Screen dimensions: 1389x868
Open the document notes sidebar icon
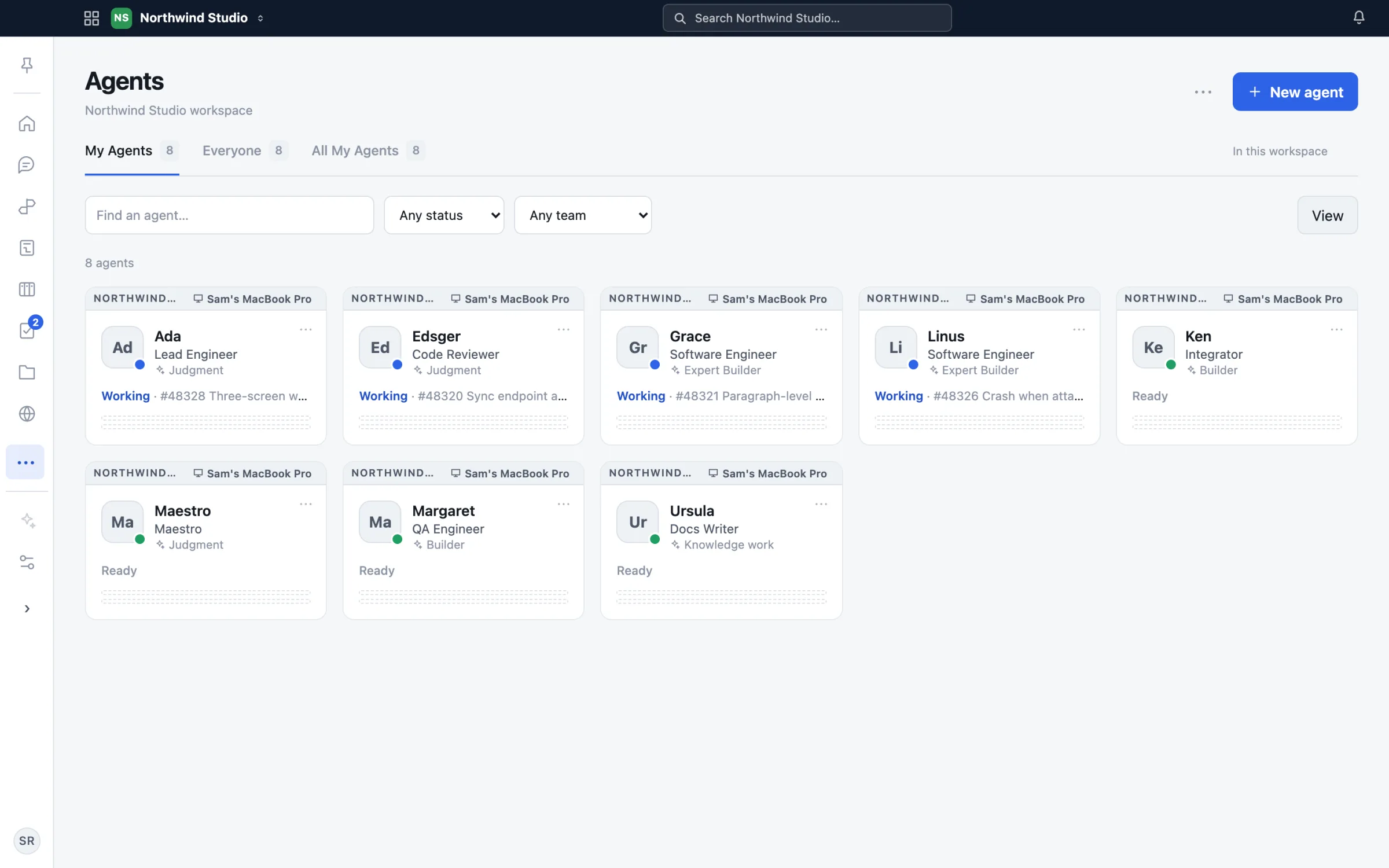pyautogui.click(x=27, y=248)
